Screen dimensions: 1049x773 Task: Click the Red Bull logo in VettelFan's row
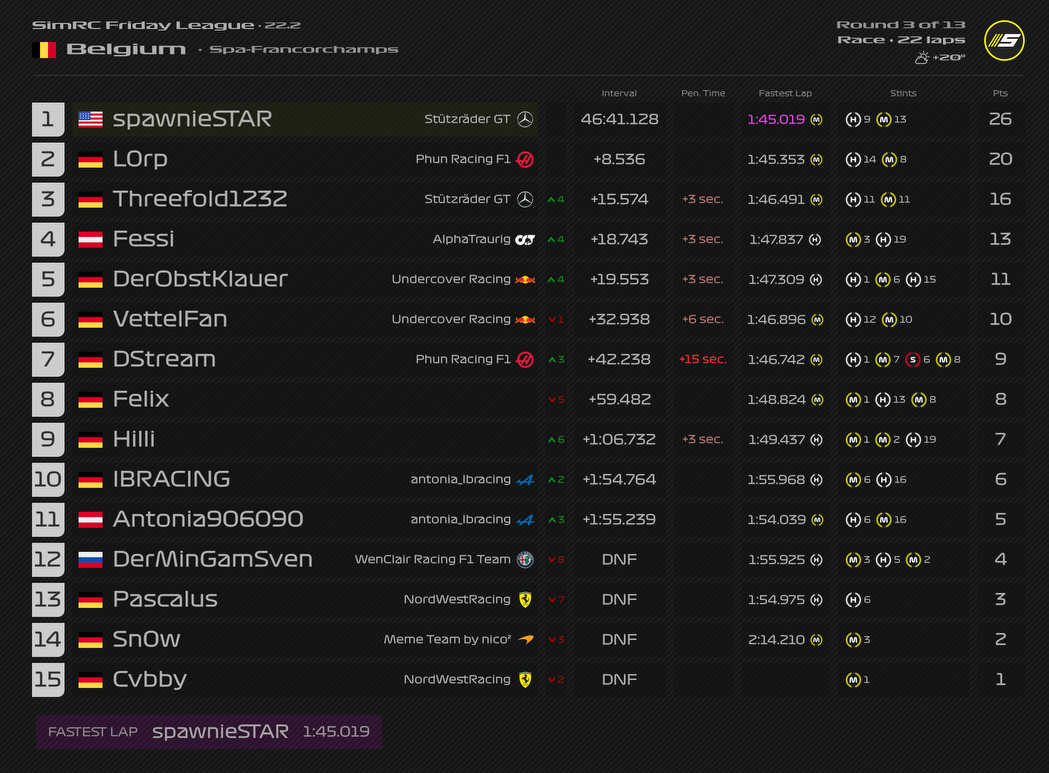[x=525, y=319]
